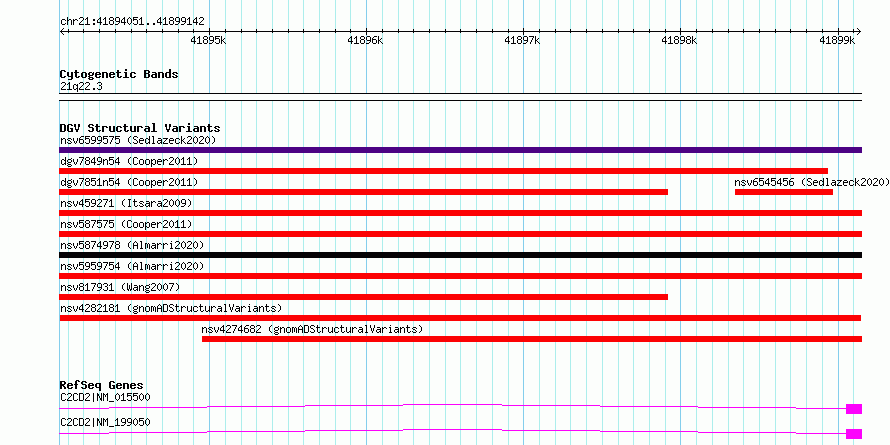This screenshot has height=445, width=890.
Task: Click the red dgv7851n54 variant bar
Action: [x=363, y=192]
